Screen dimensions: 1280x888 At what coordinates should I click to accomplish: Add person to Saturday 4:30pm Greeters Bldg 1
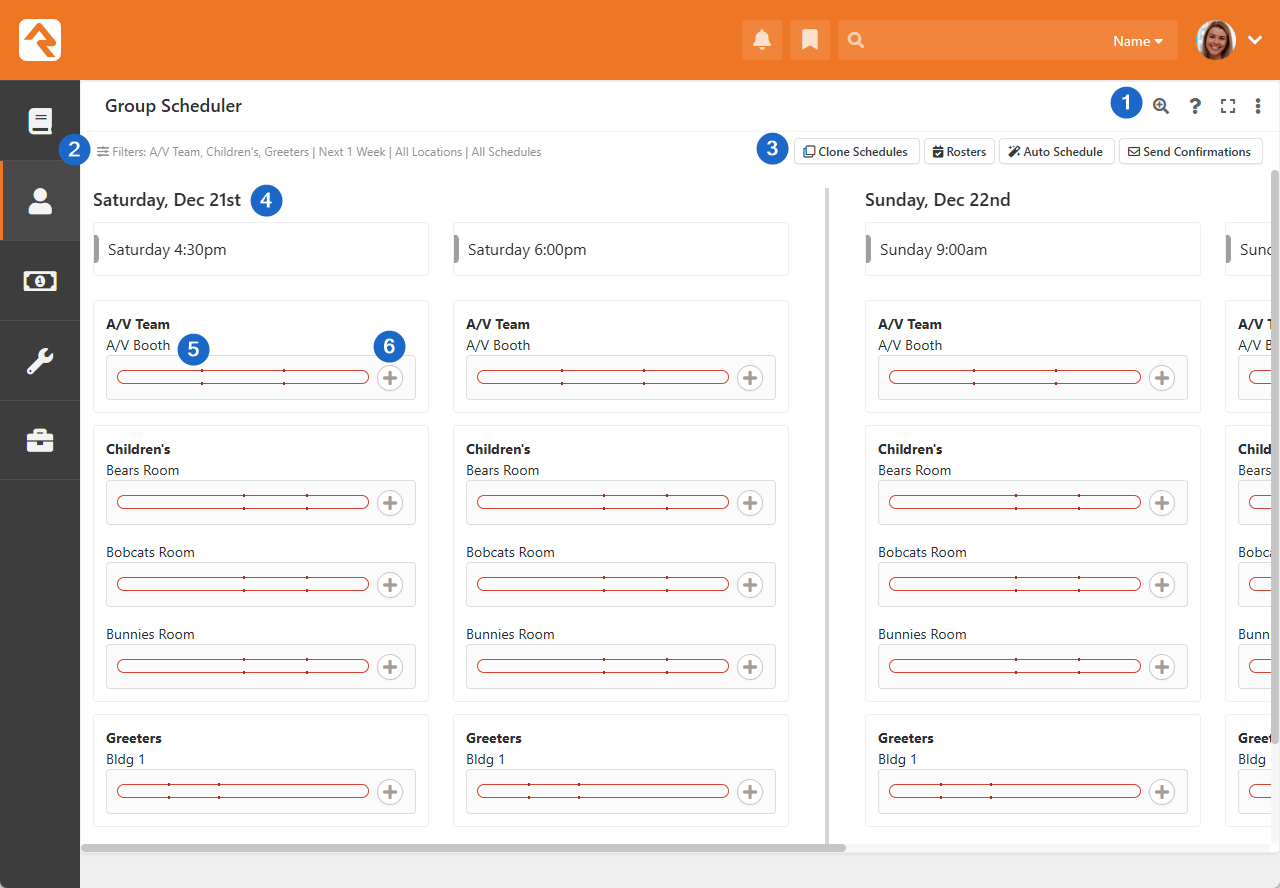[390, 791]
